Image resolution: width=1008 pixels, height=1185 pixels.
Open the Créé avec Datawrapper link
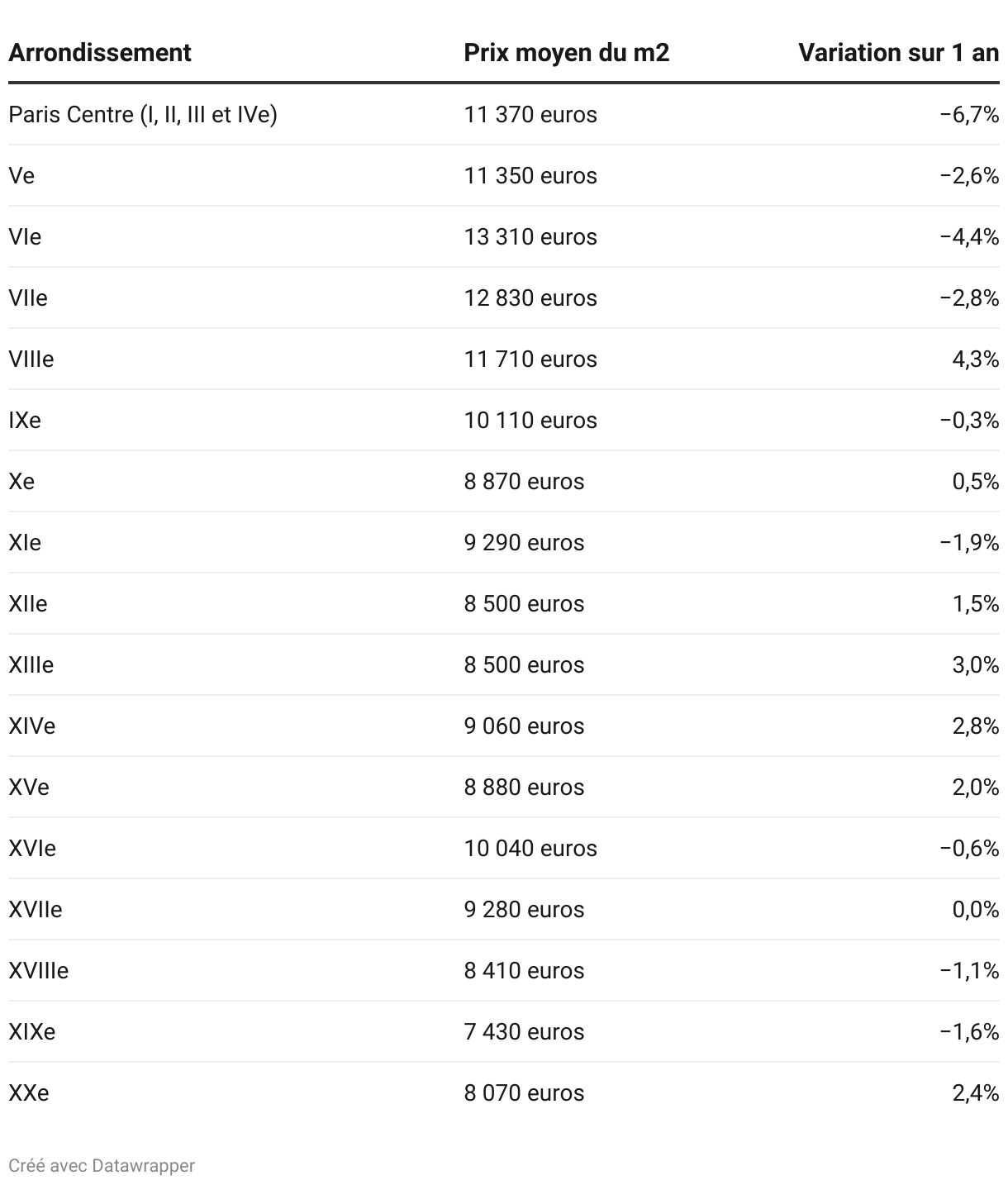(102, 1165)
